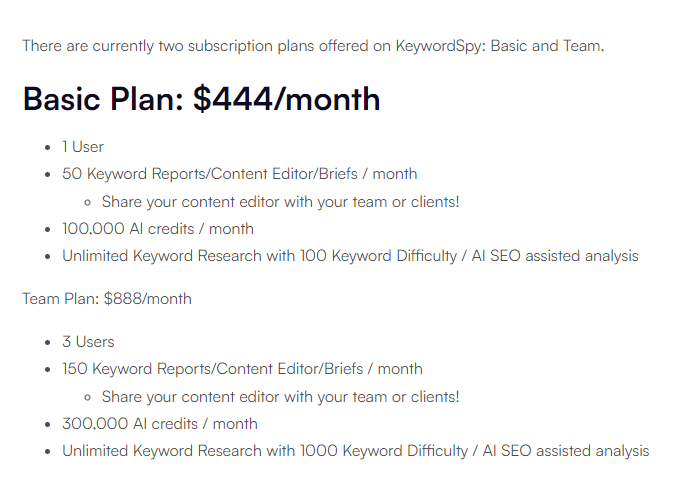Click the $444/month price in the heading
The height and width of the screenshot is (497, 687).
[287, 99]
